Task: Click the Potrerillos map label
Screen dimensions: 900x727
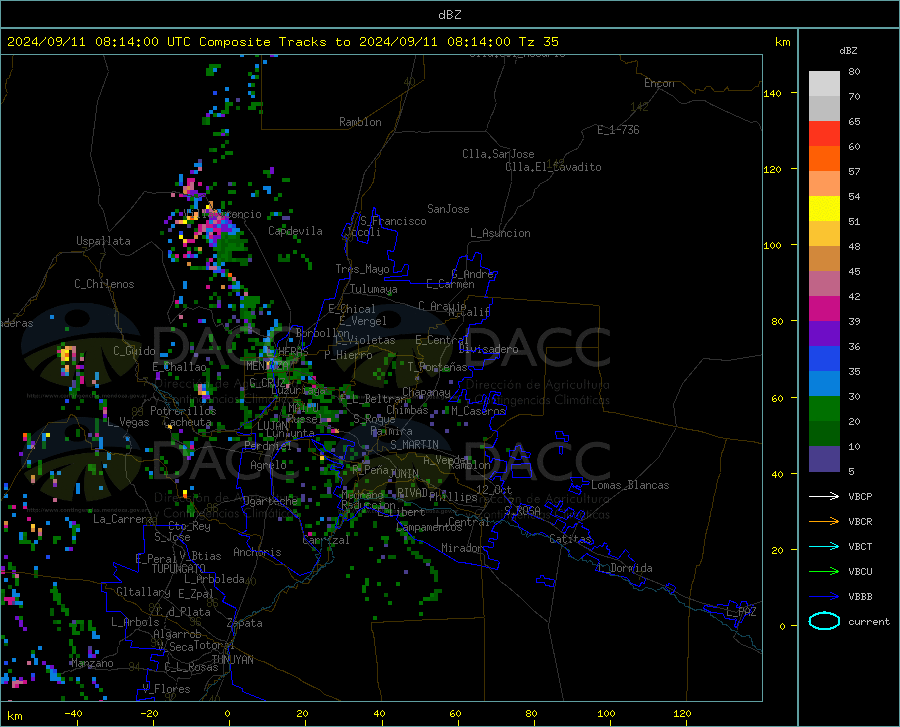Action: coord(183,411)
